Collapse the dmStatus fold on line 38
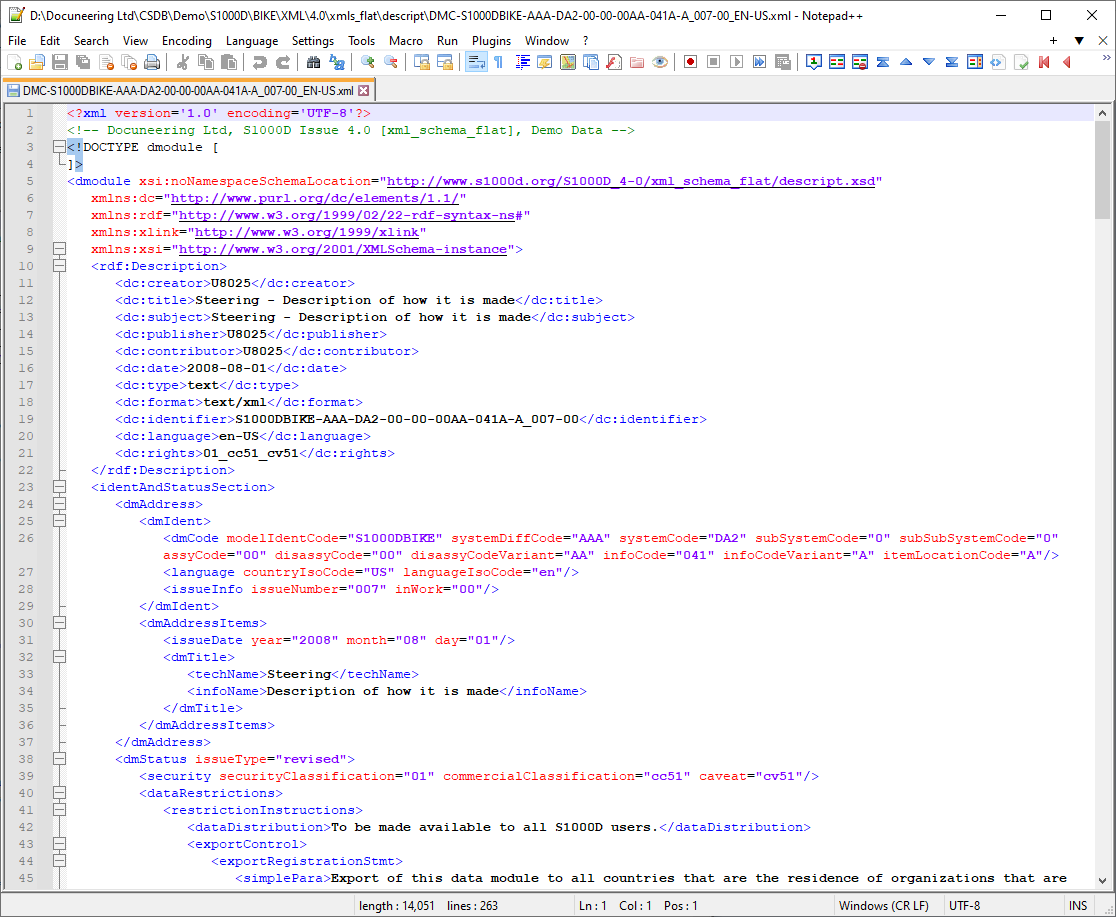The width and height of the screenshot is (1116, 917). pos(59,759)
